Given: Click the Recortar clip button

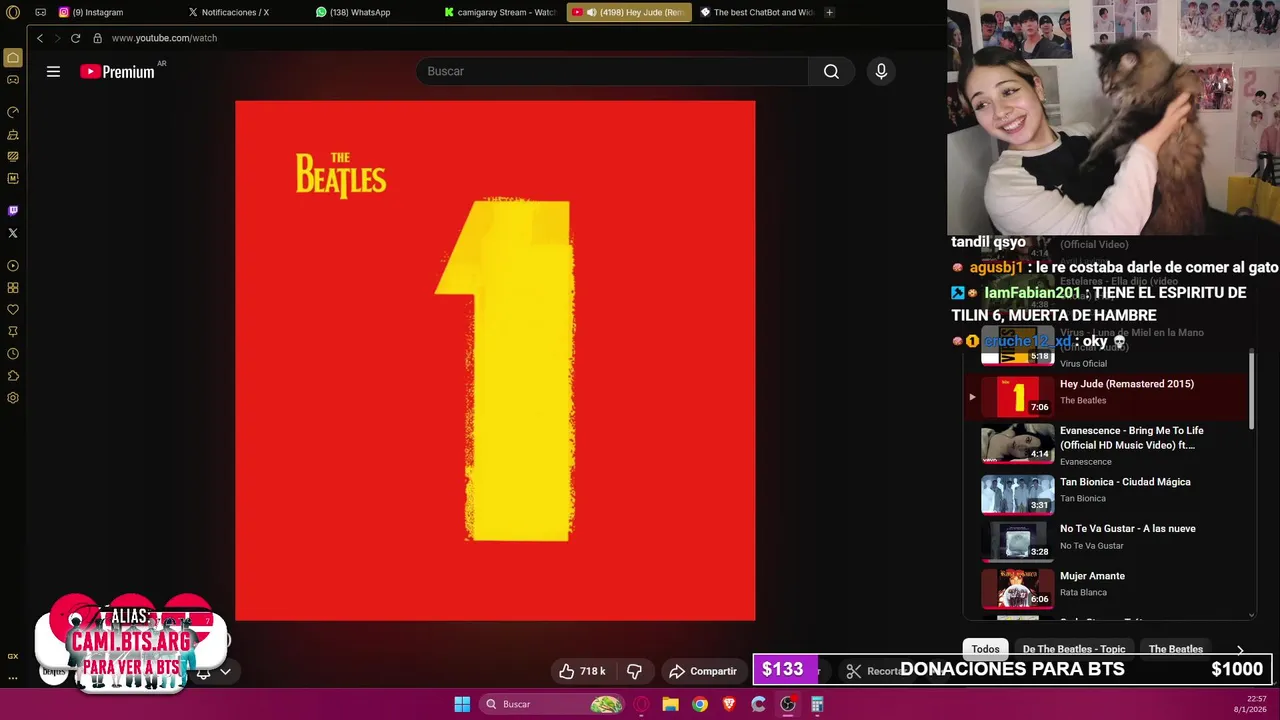Looking at the screenshot, I should pos(873,671).
